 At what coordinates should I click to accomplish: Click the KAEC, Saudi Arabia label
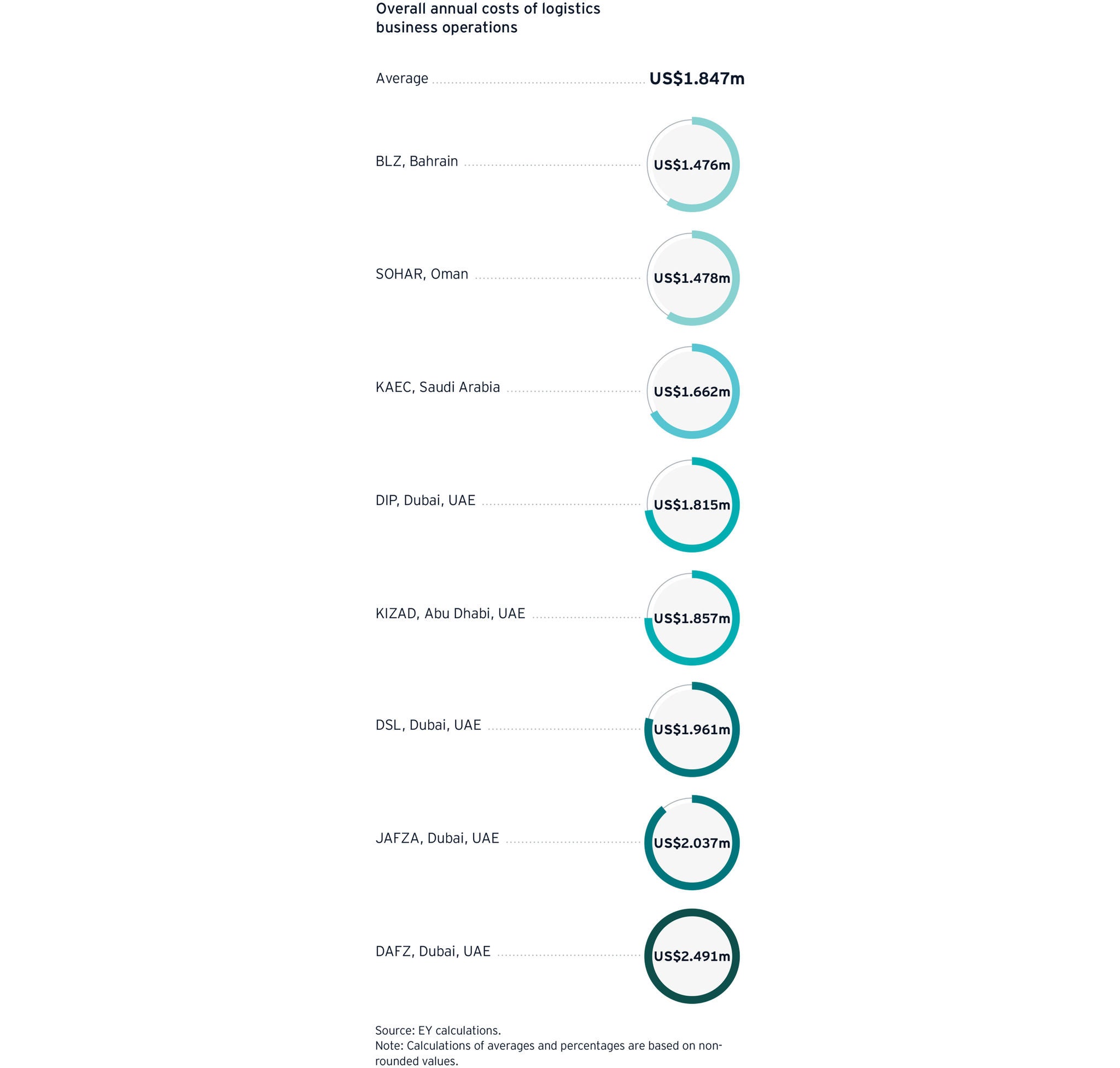[x=437, y=388]
